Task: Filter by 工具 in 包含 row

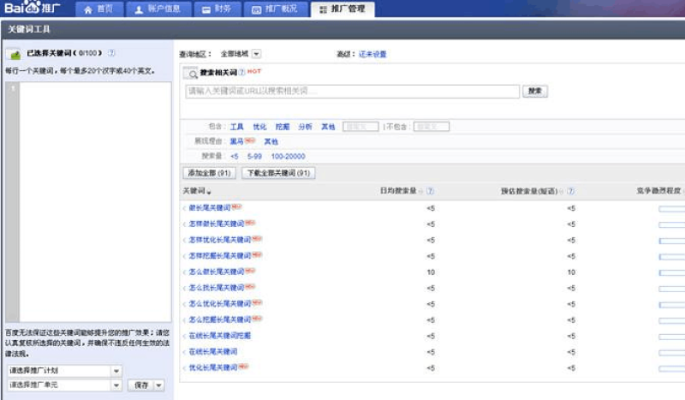Action: coord(236,127)
